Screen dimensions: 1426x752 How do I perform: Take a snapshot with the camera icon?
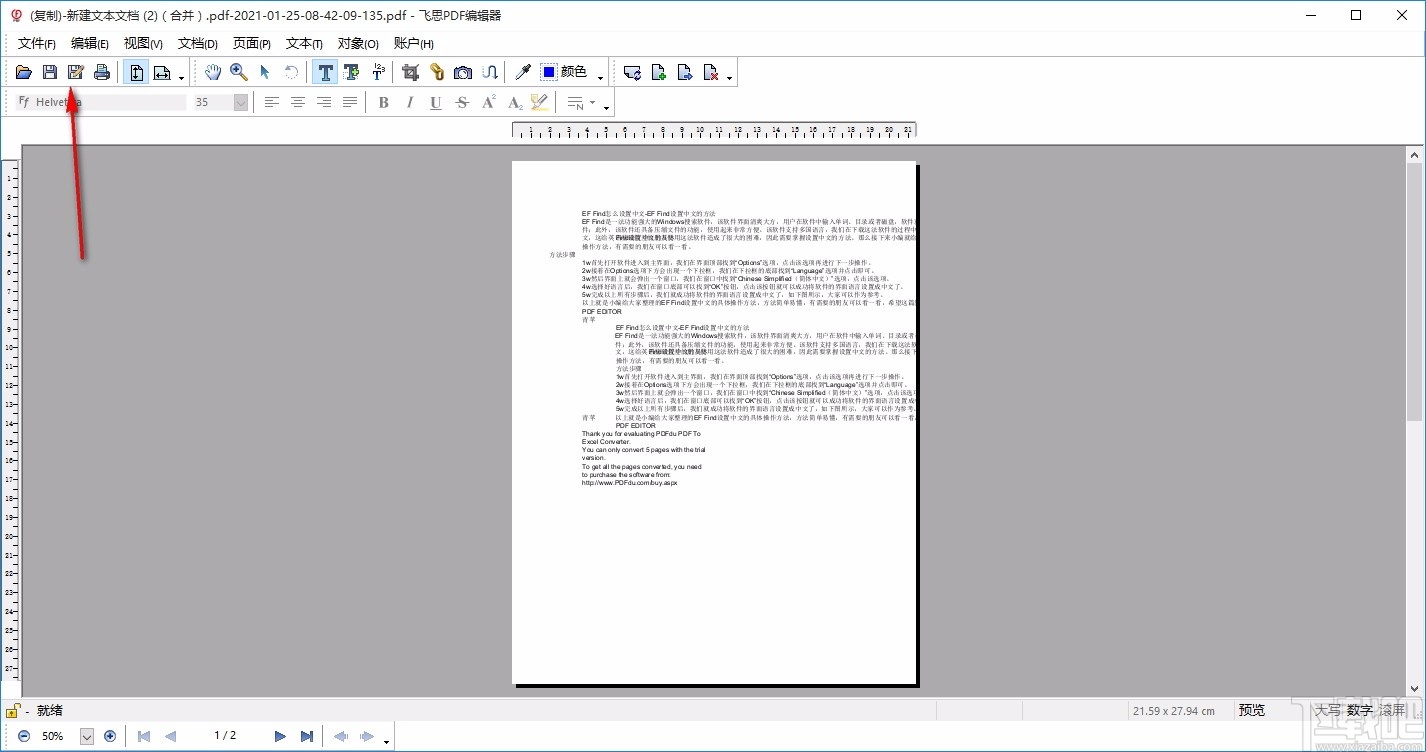[463, 72]
